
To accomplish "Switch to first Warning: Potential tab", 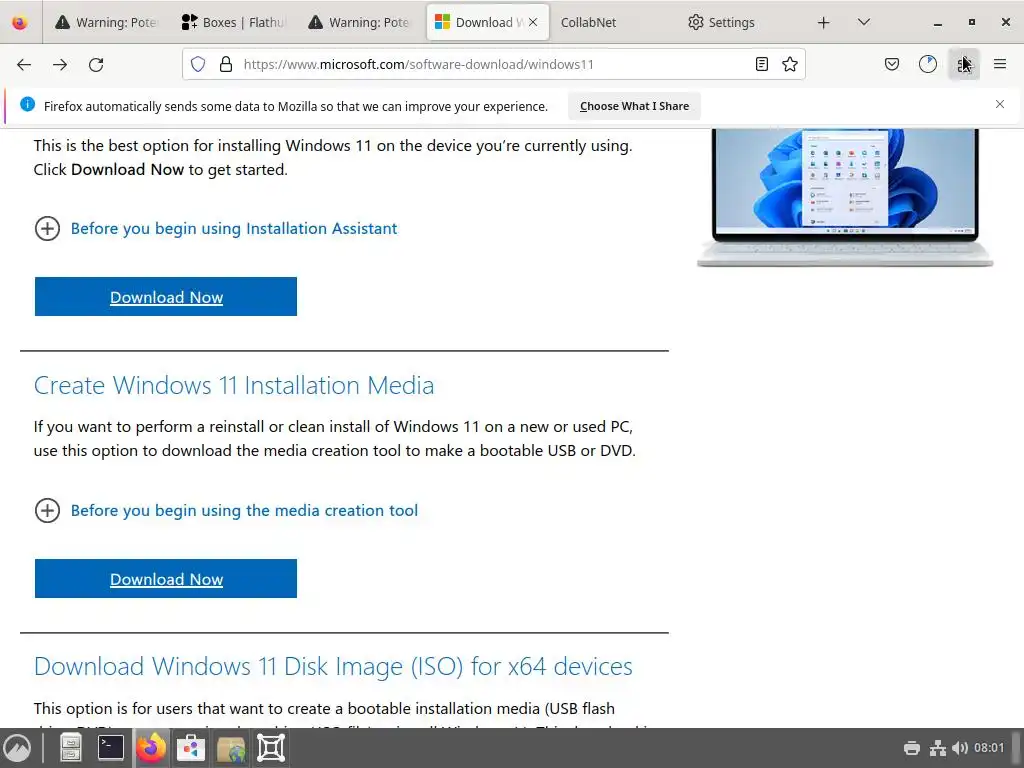I will coord(107,22).
